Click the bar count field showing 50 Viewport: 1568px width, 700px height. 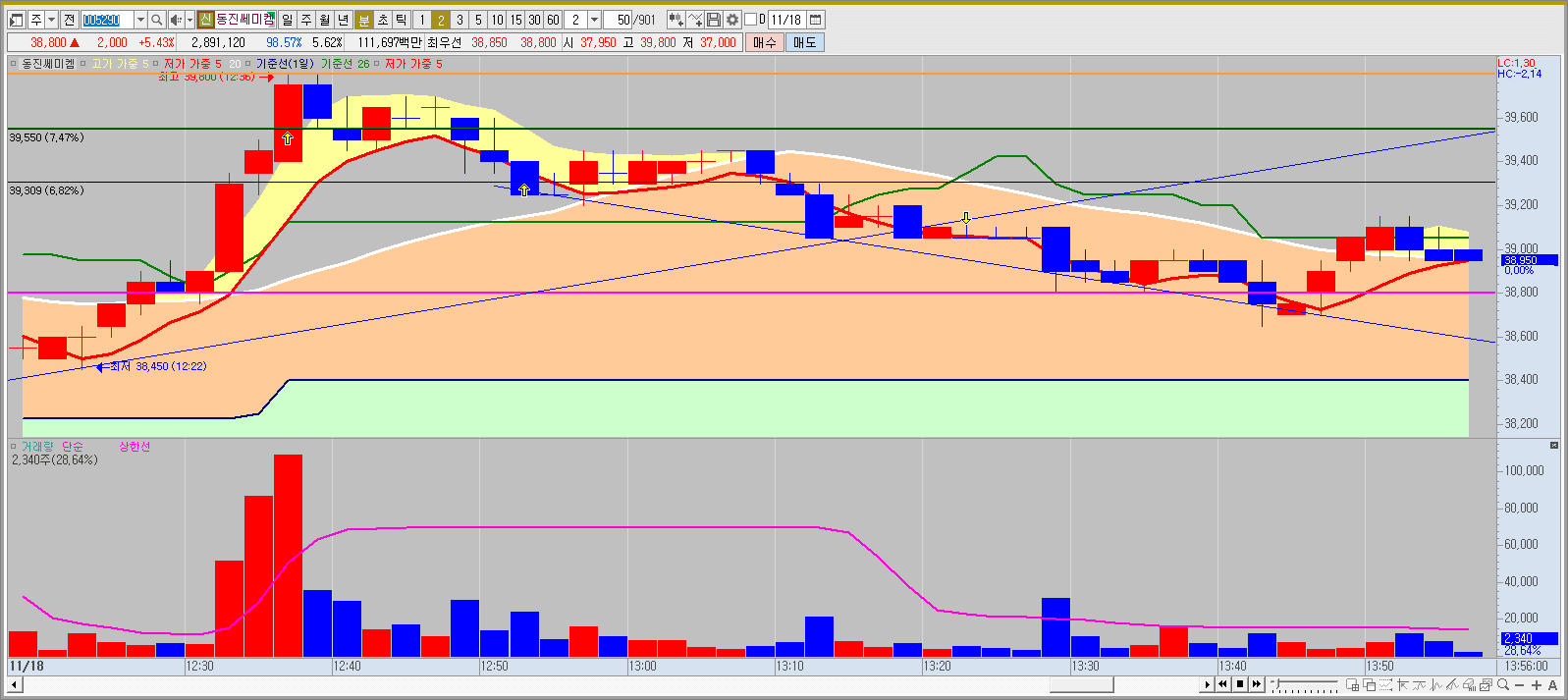click(619, 20)
